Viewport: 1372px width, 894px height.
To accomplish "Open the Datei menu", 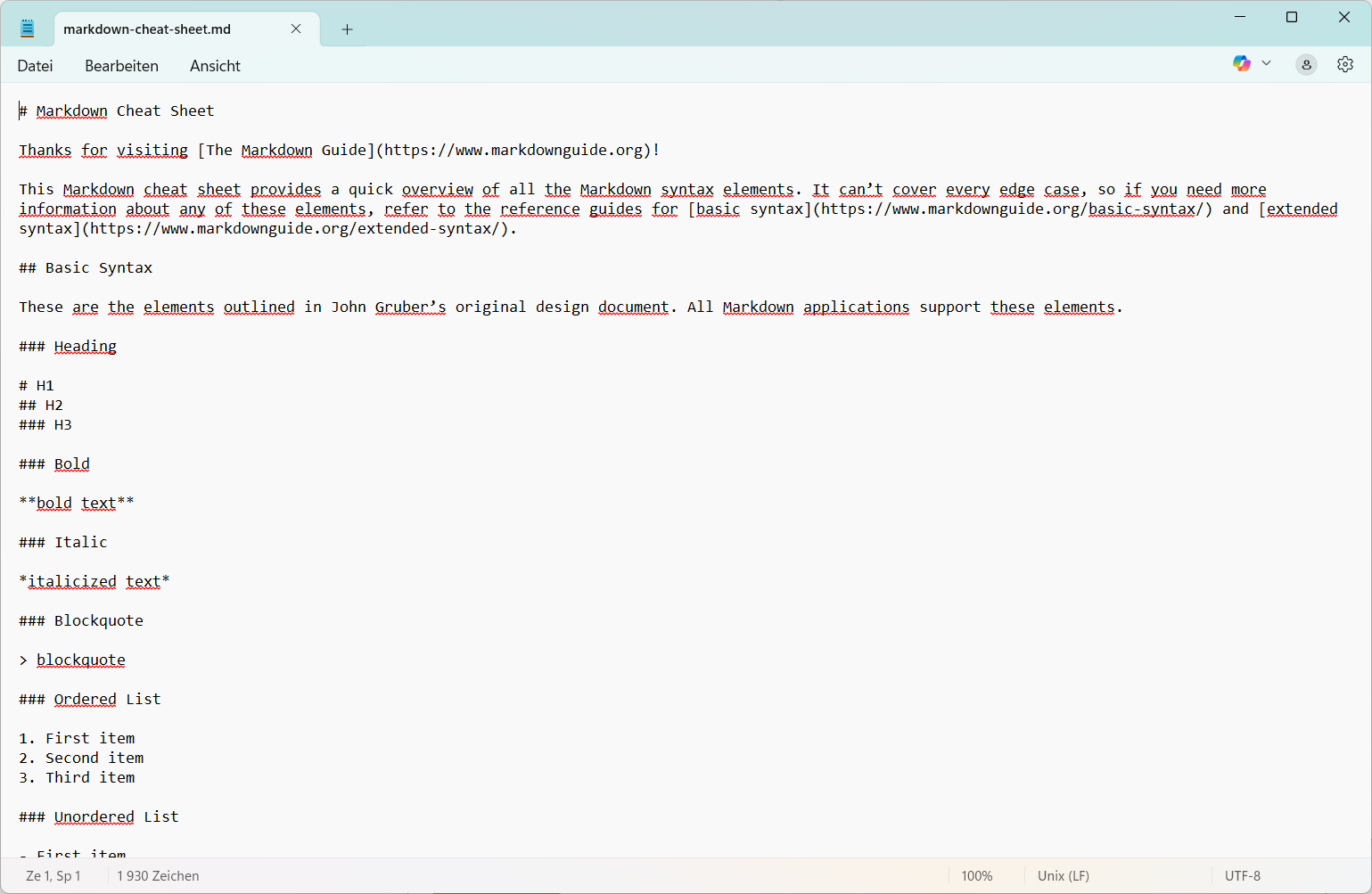I will (x=35, y=65).
